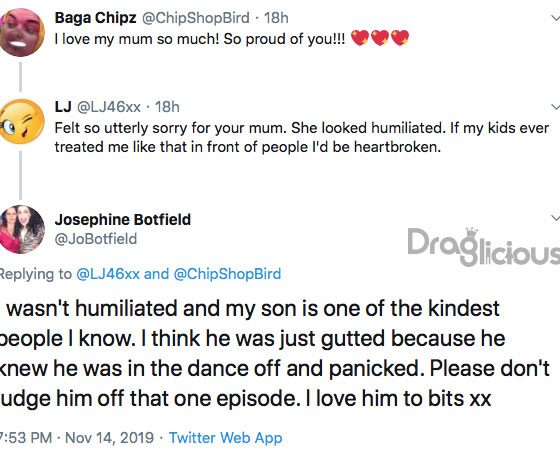Click the 18h timestamp on Baga's tweet
The height and width of the screenshot is (460, 560).
pos(276,18)
